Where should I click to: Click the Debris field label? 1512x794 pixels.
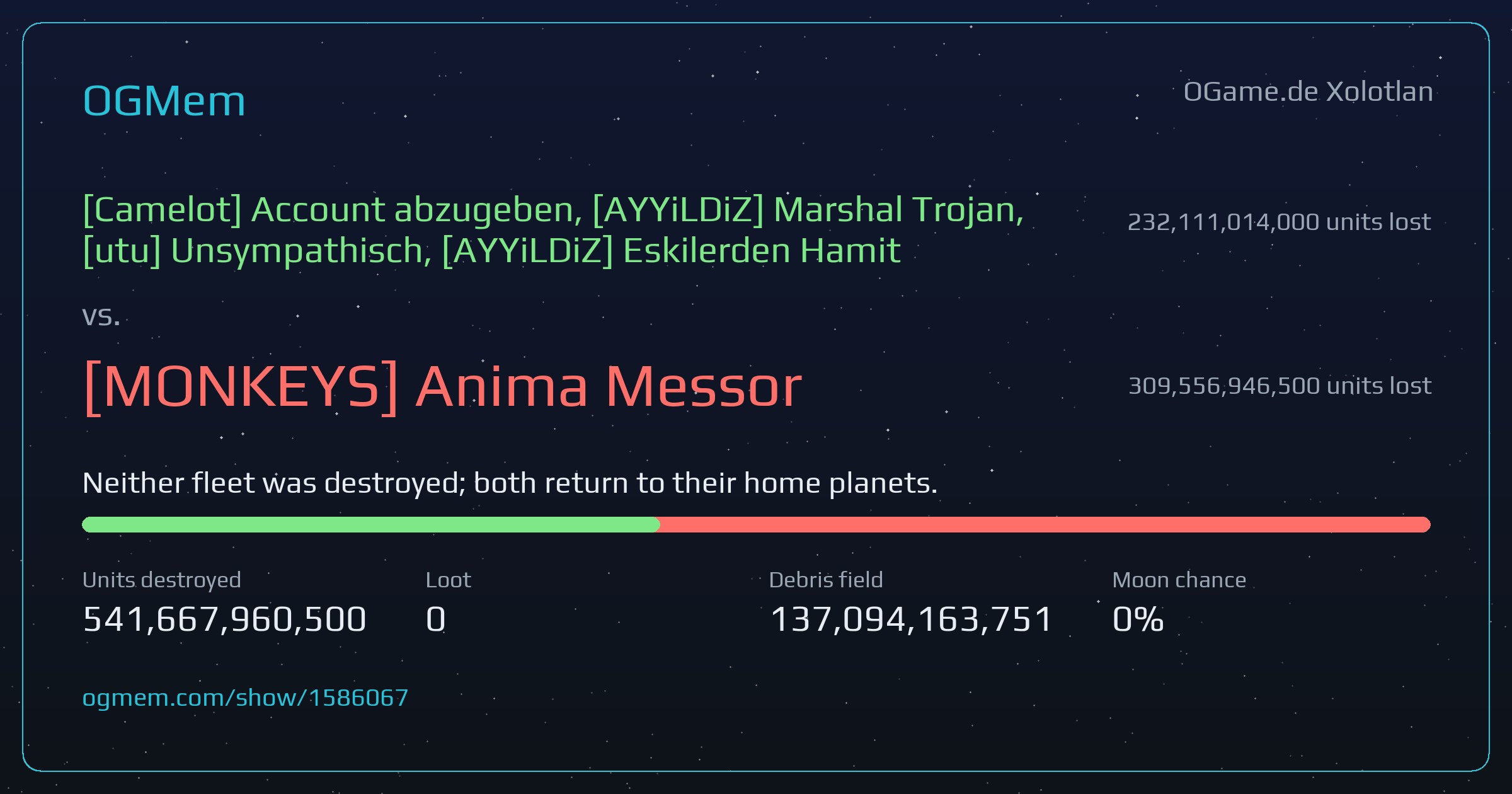826,580
